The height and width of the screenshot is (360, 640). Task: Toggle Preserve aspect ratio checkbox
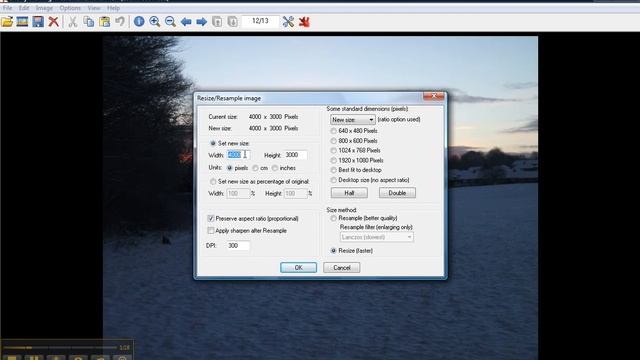(x=211, y=219)
